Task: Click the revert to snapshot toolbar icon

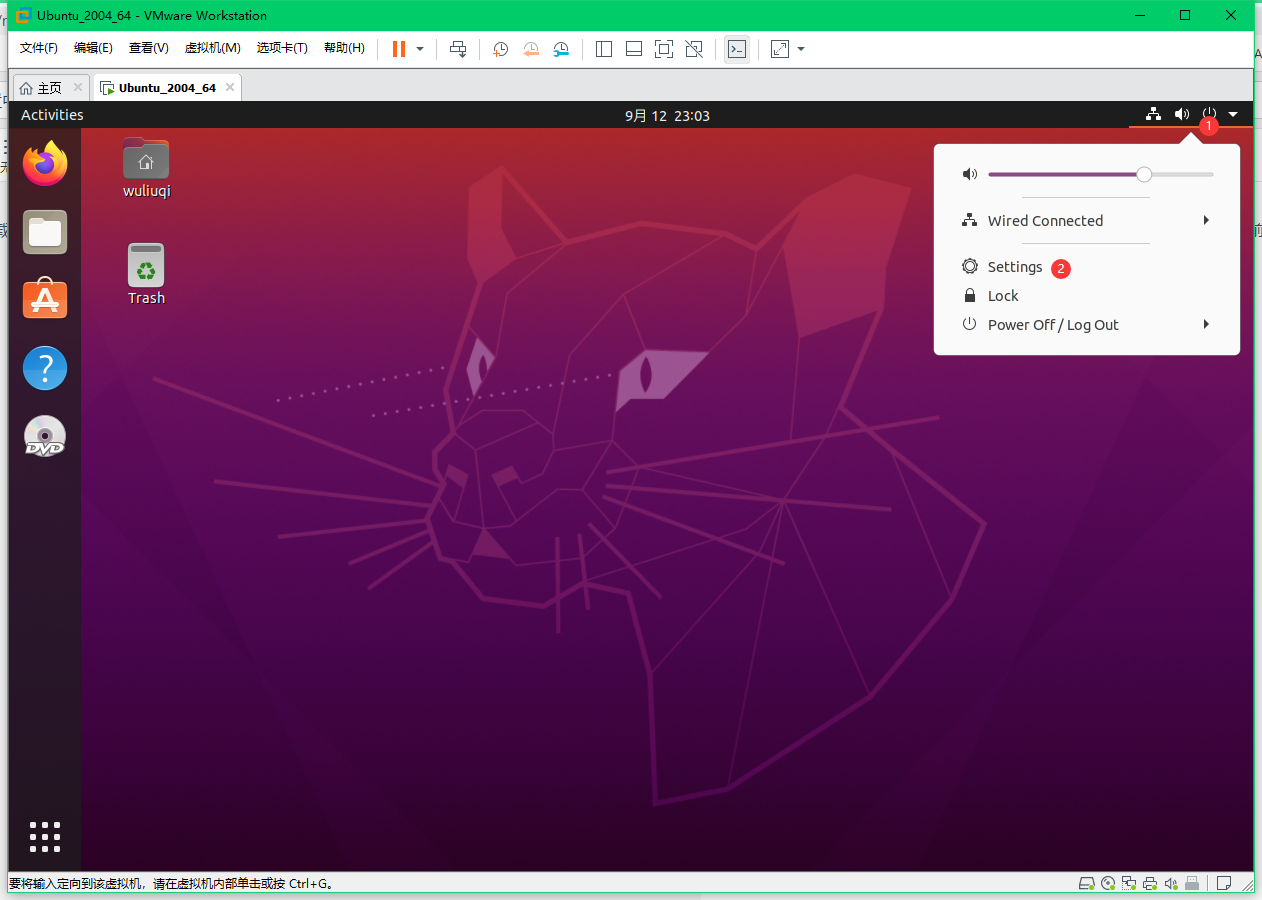Action: [x=531, y=49]
